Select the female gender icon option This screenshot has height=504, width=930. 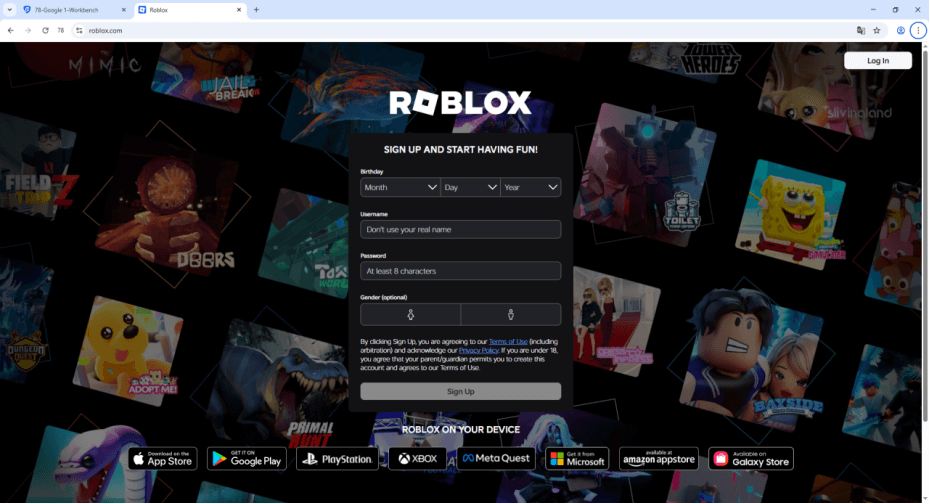[x=410, y=315]
